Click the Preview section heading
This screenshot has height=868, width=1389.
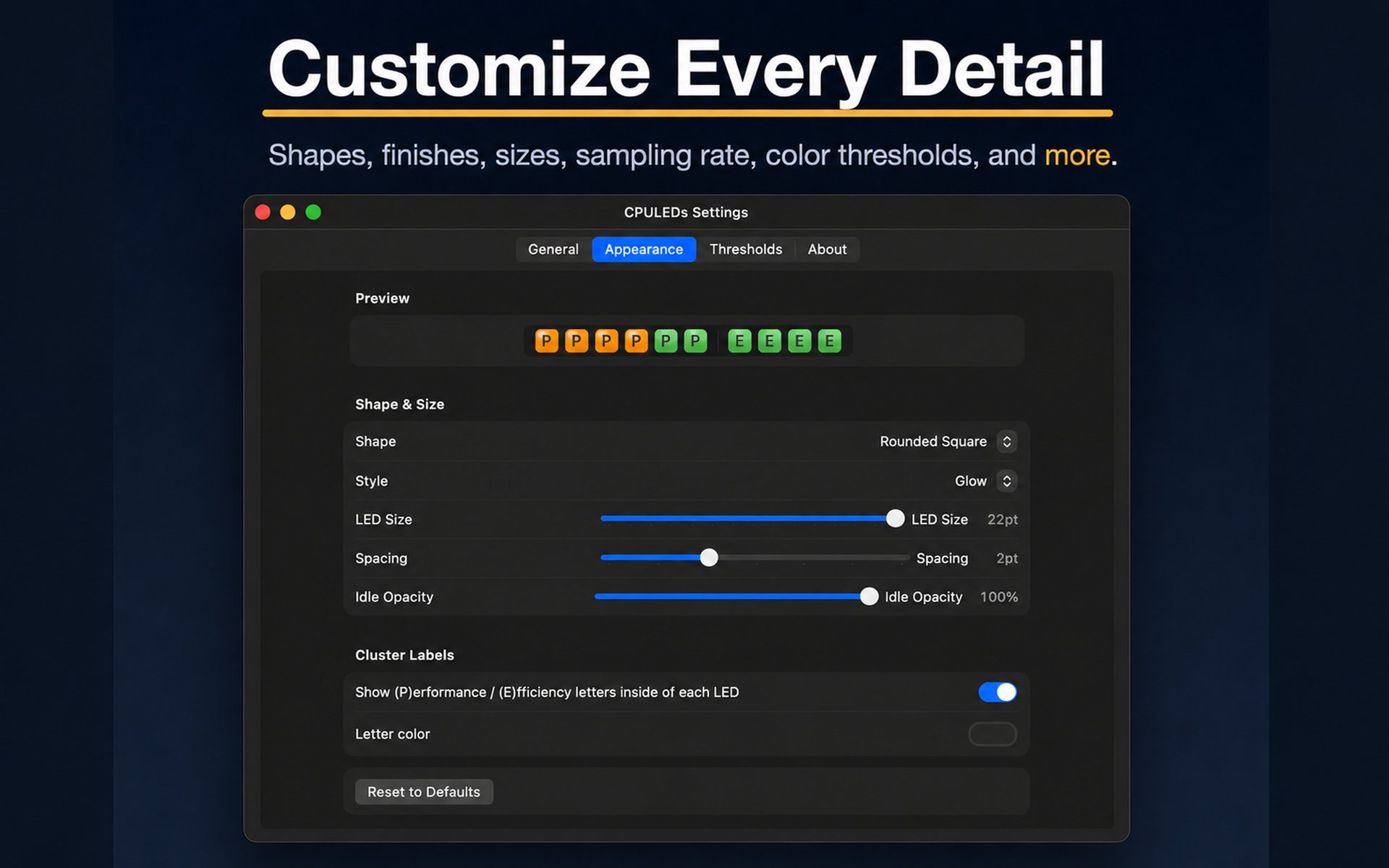382,298
